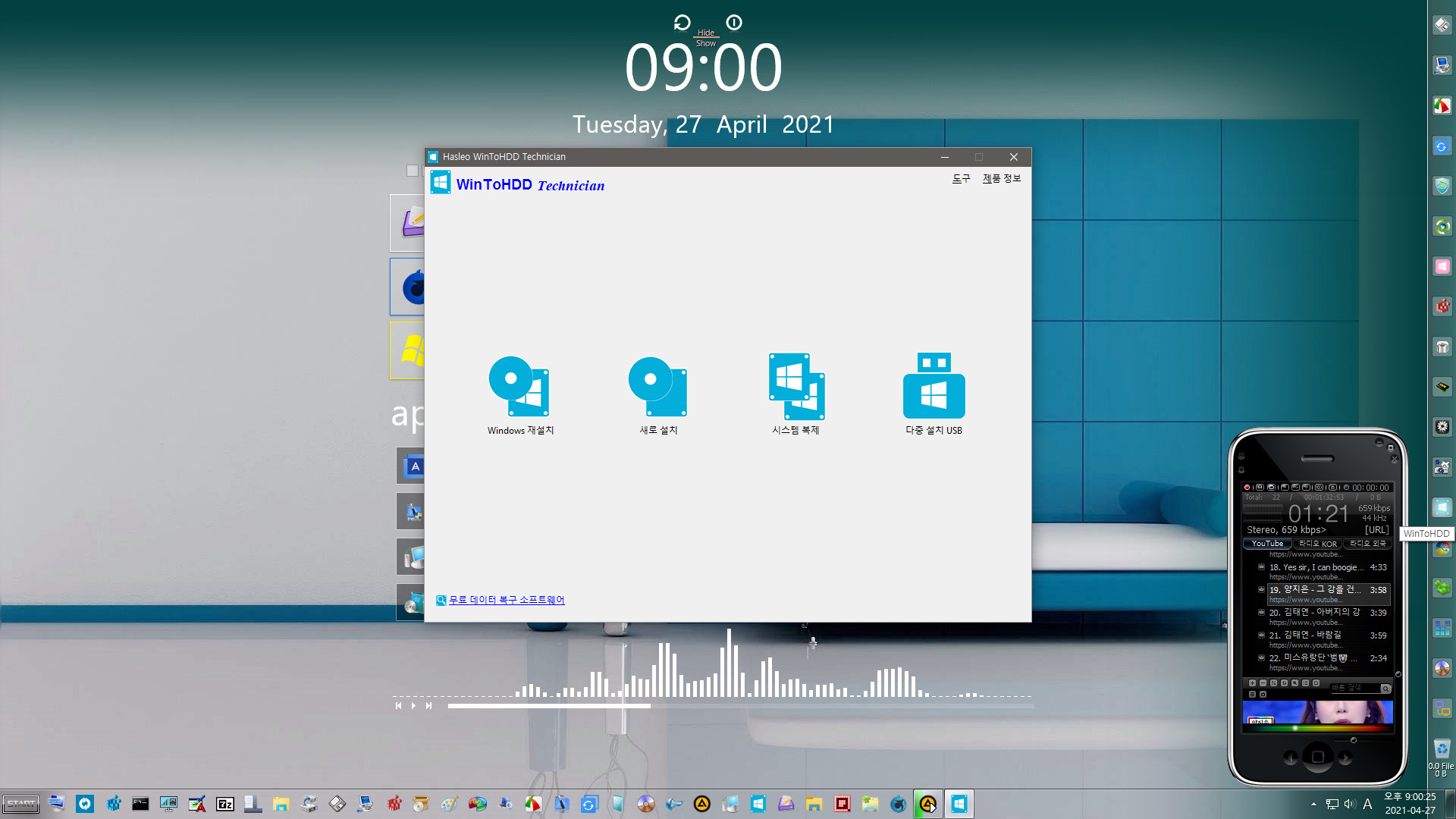Open 새로 설치 (new installation) option
The image size is (1456, 819).
click(x=658, y=394)
